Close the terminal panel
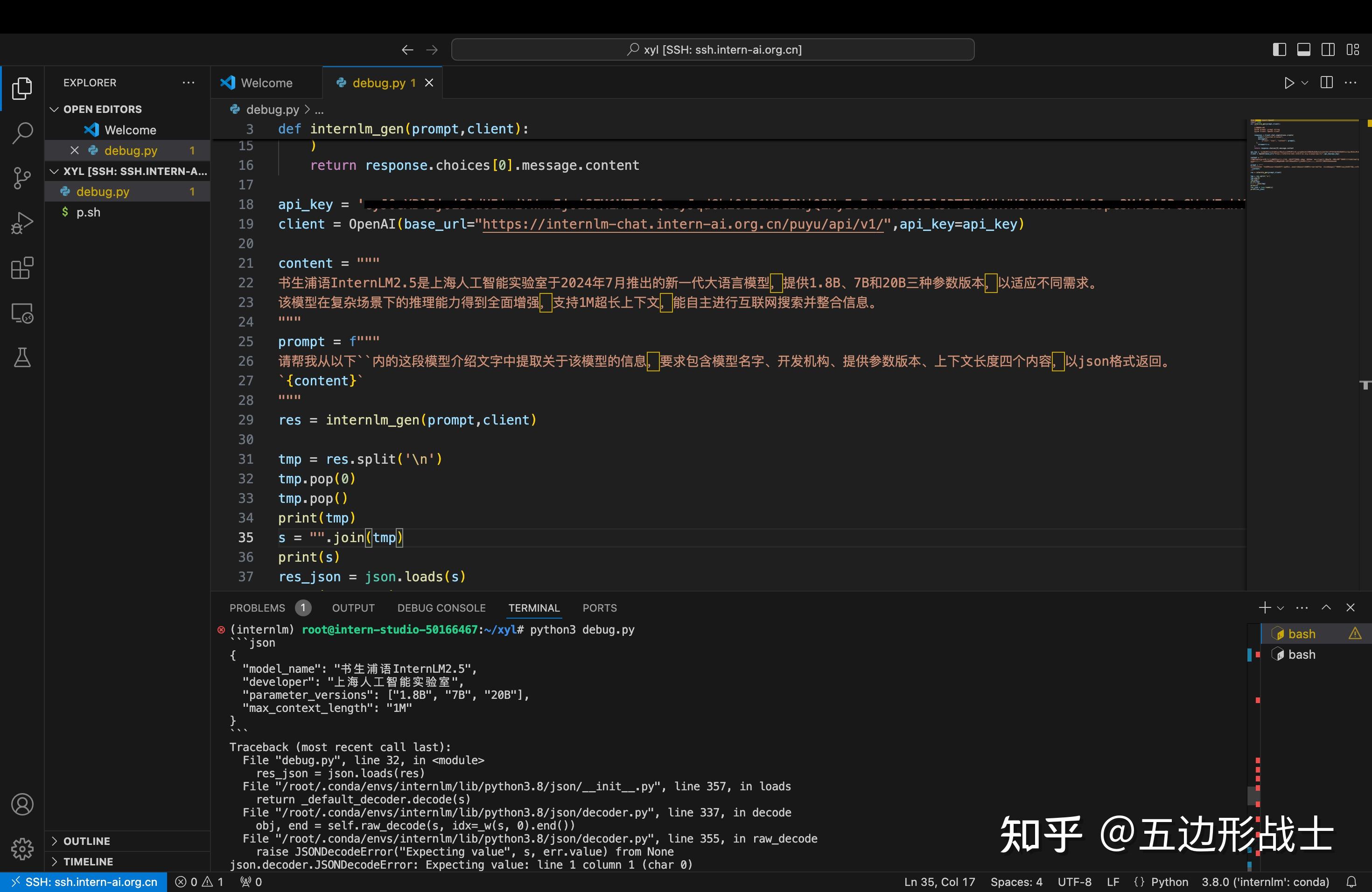 [x=1350, y=607]
